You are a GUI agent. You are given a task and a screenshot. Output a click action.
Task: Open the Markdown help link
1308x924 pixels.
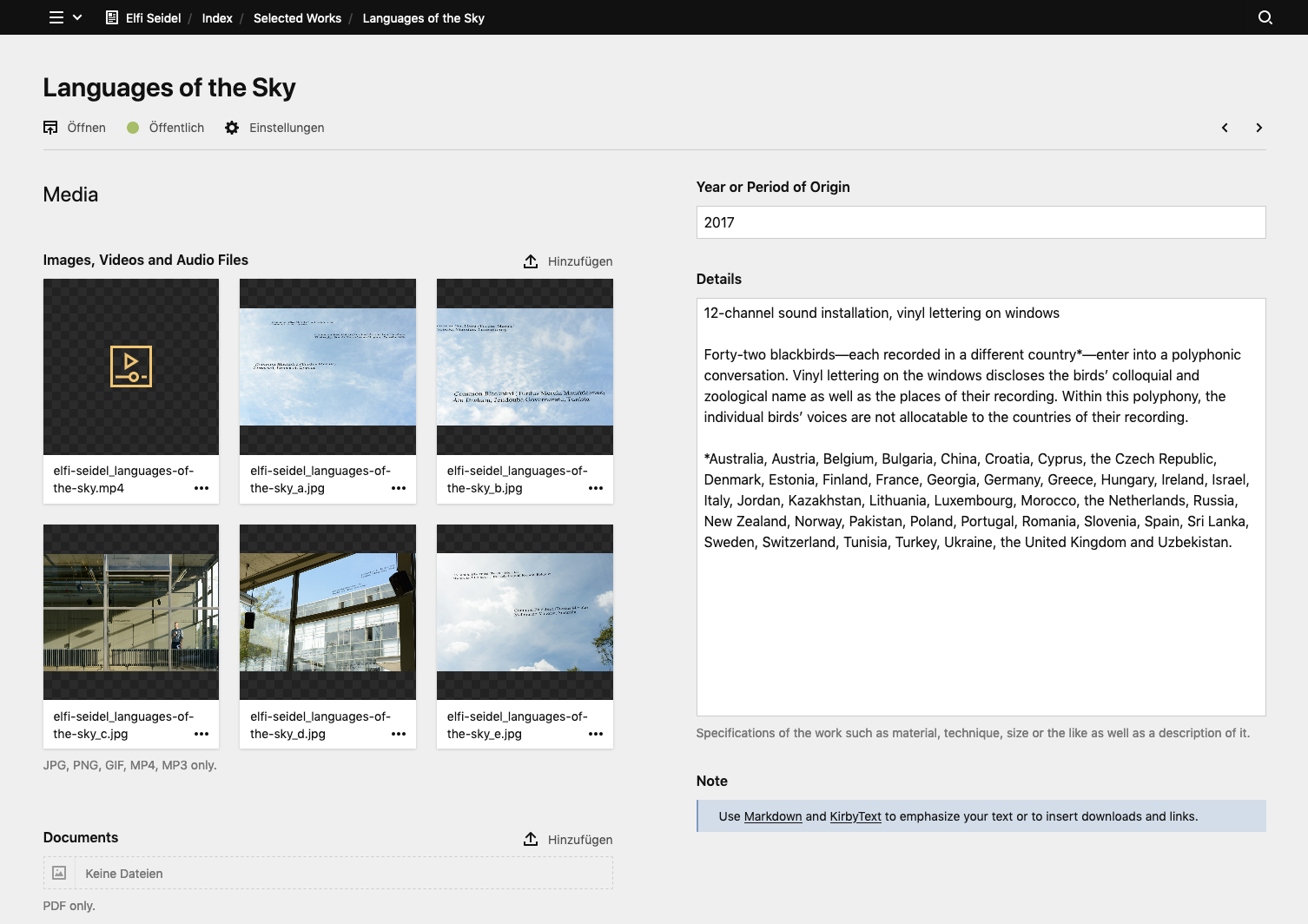[x=772, y=816]
